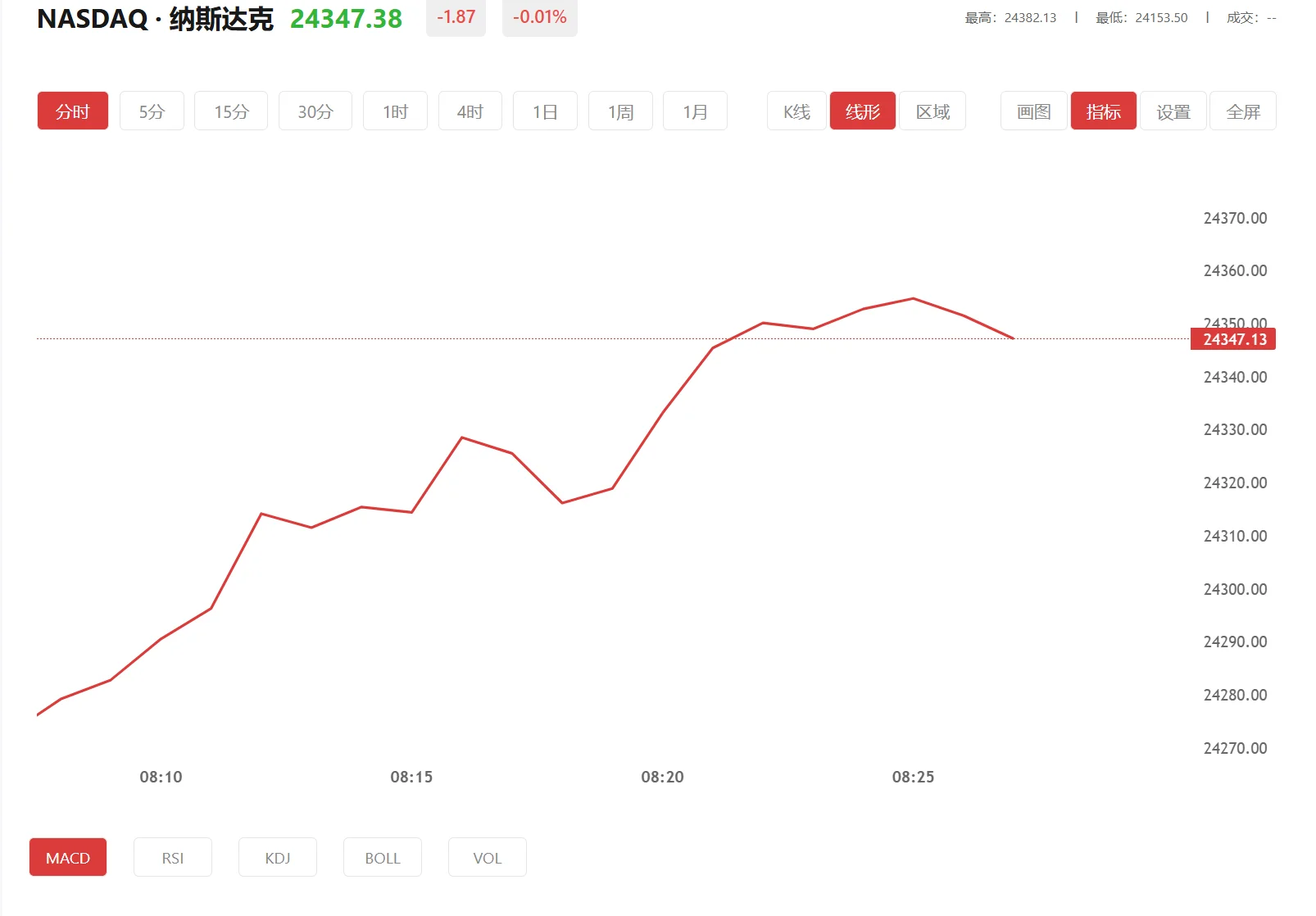This screenshot has width=1316, height=916.
Task: Switch to the 分时 intraday view
Action: (72, 111)
